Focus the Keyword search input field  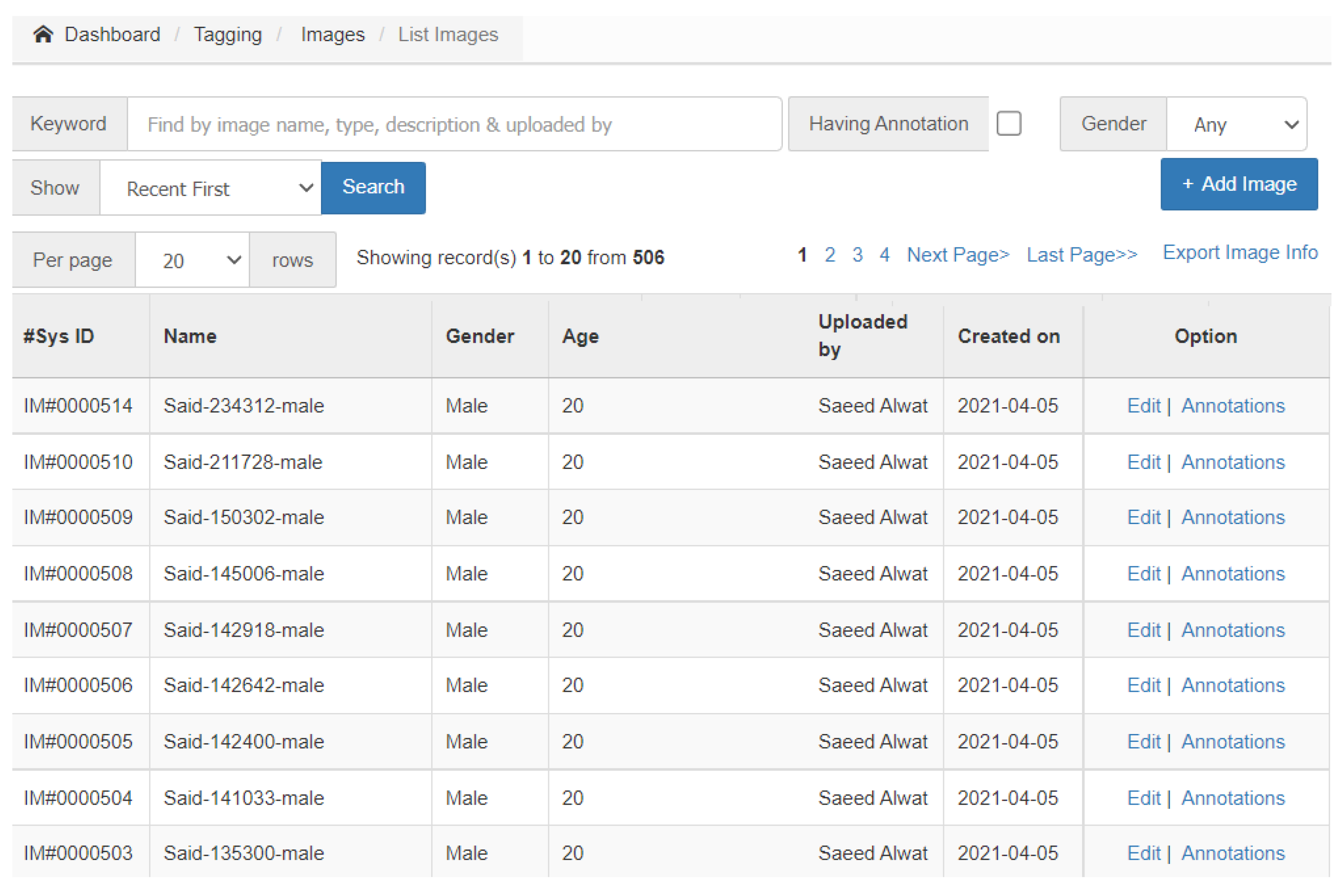pos(454,124)
